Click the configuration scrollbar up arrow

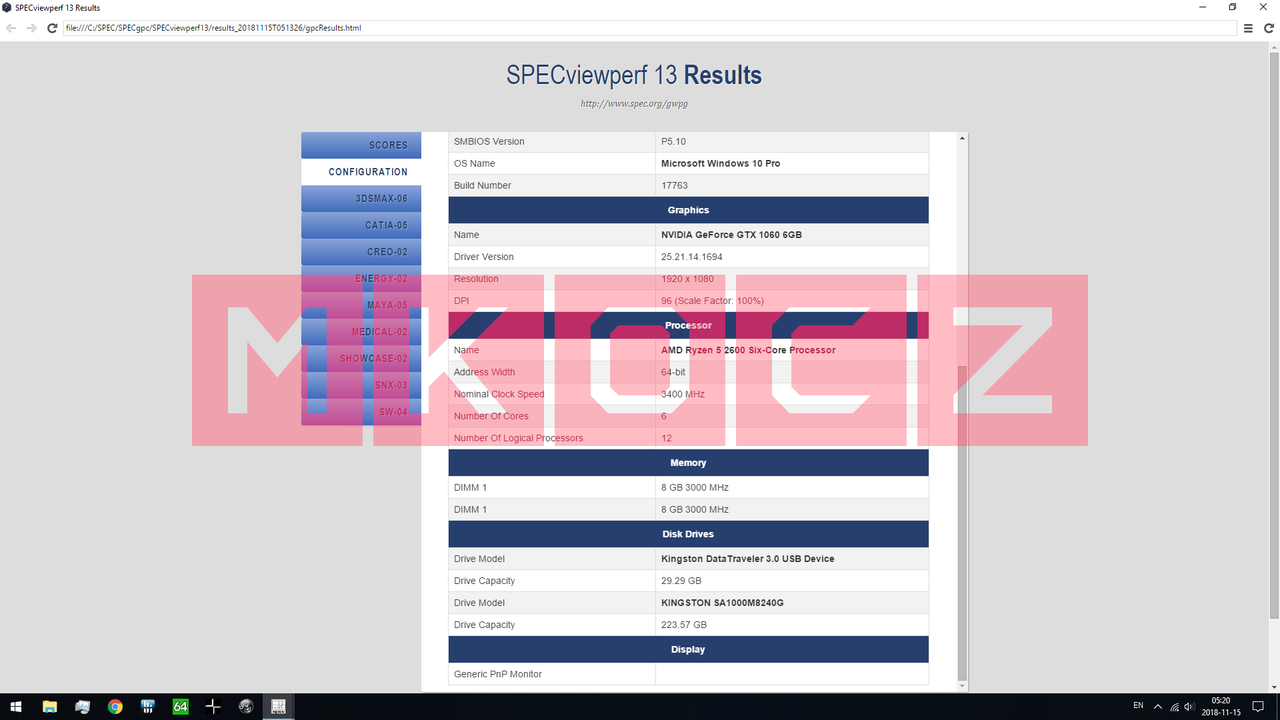coord(962,138)
